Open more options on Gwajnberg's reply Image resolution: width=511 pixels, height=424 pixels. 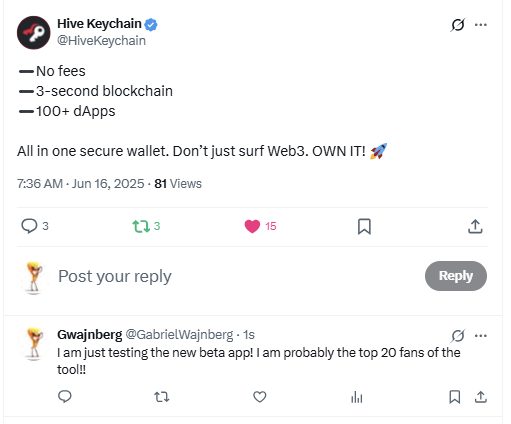tap(481, 336)
